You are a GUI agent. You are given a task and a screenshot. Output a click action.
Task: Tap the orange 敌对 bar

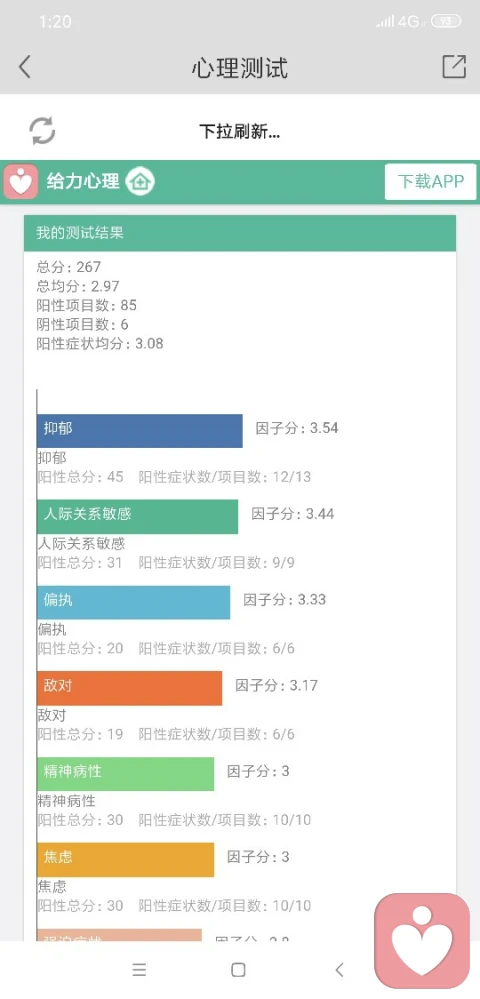[x=129, y=688]
